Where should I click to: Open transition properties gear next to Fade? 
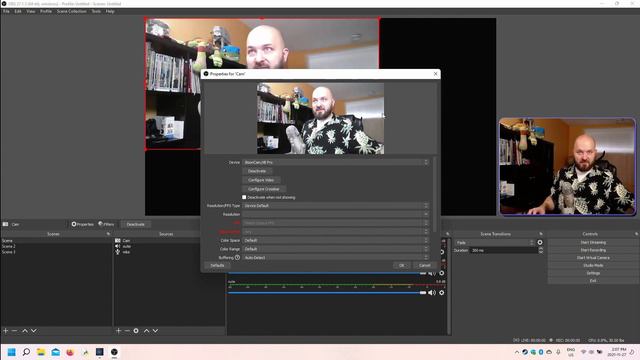pyautogui.click(x=540, y=242)
